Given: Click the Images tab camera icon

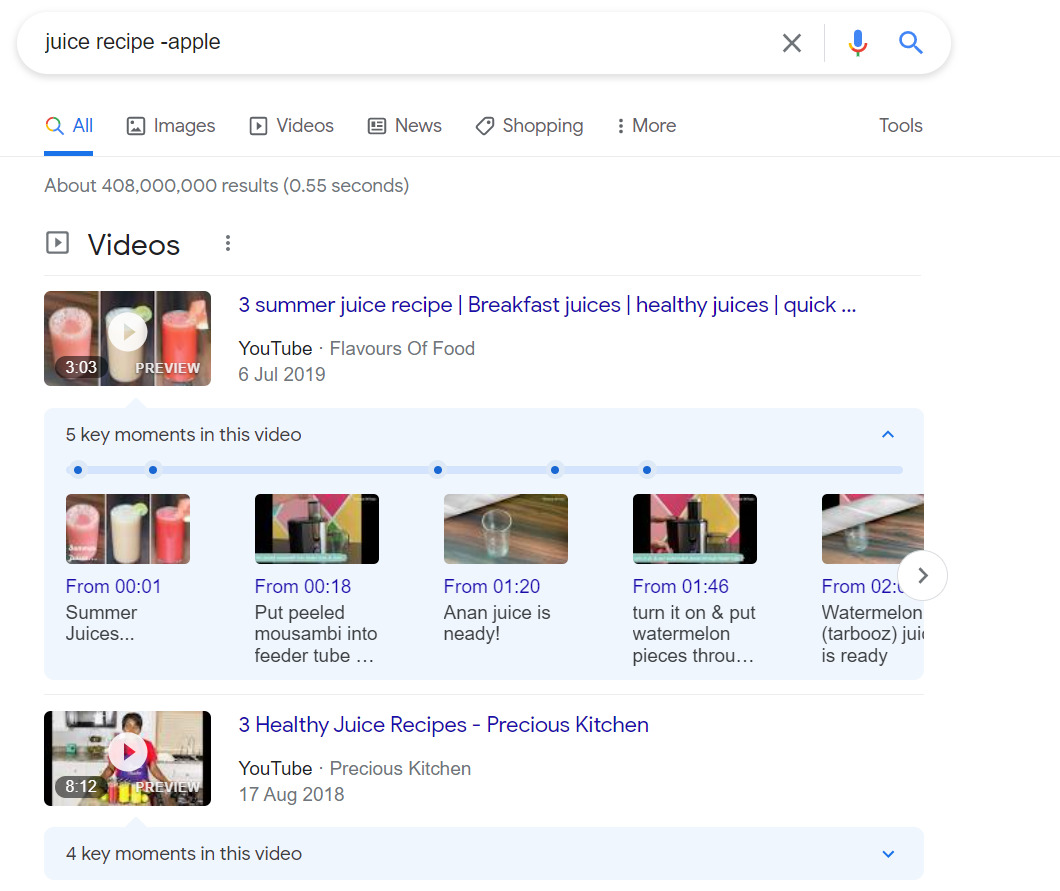Looking at the screenshot, I should tap(134, 125).
